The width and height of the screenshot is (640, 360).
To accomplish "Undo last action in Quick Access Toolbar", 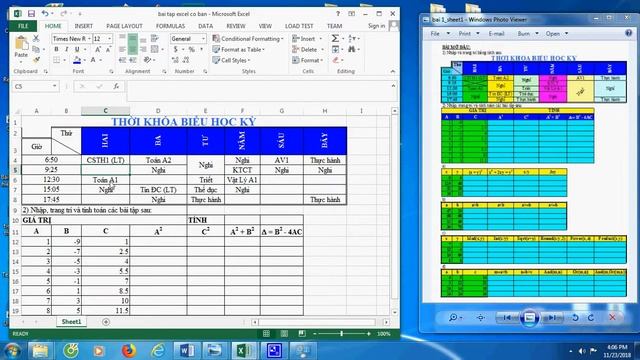I will pyautogui.click(x=44, y=13).
